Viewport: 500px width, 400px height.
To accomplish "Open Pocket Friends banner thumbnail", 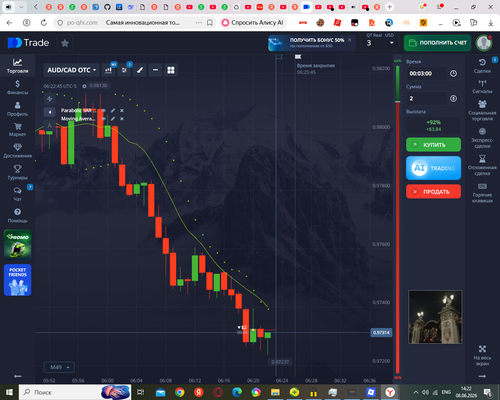I will click(x=18, y=280).
